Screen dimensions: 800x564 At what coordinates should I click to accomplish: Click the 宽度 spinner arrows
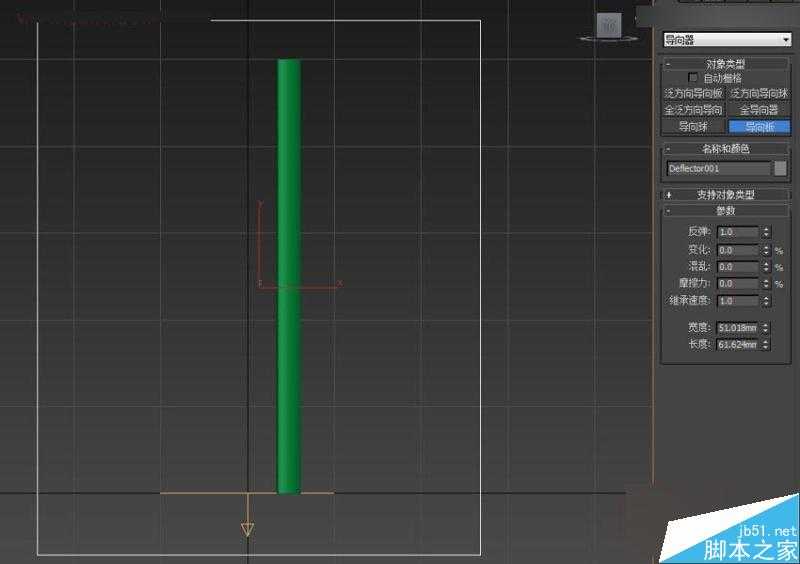coord(766,328)
